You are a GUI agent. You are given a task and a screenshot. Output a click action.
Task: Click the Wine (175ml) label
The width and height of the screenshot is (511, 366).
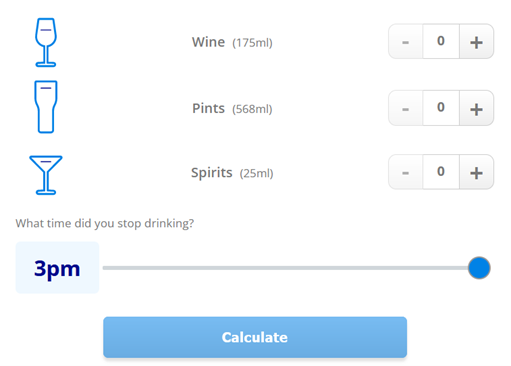coord(232,42)
